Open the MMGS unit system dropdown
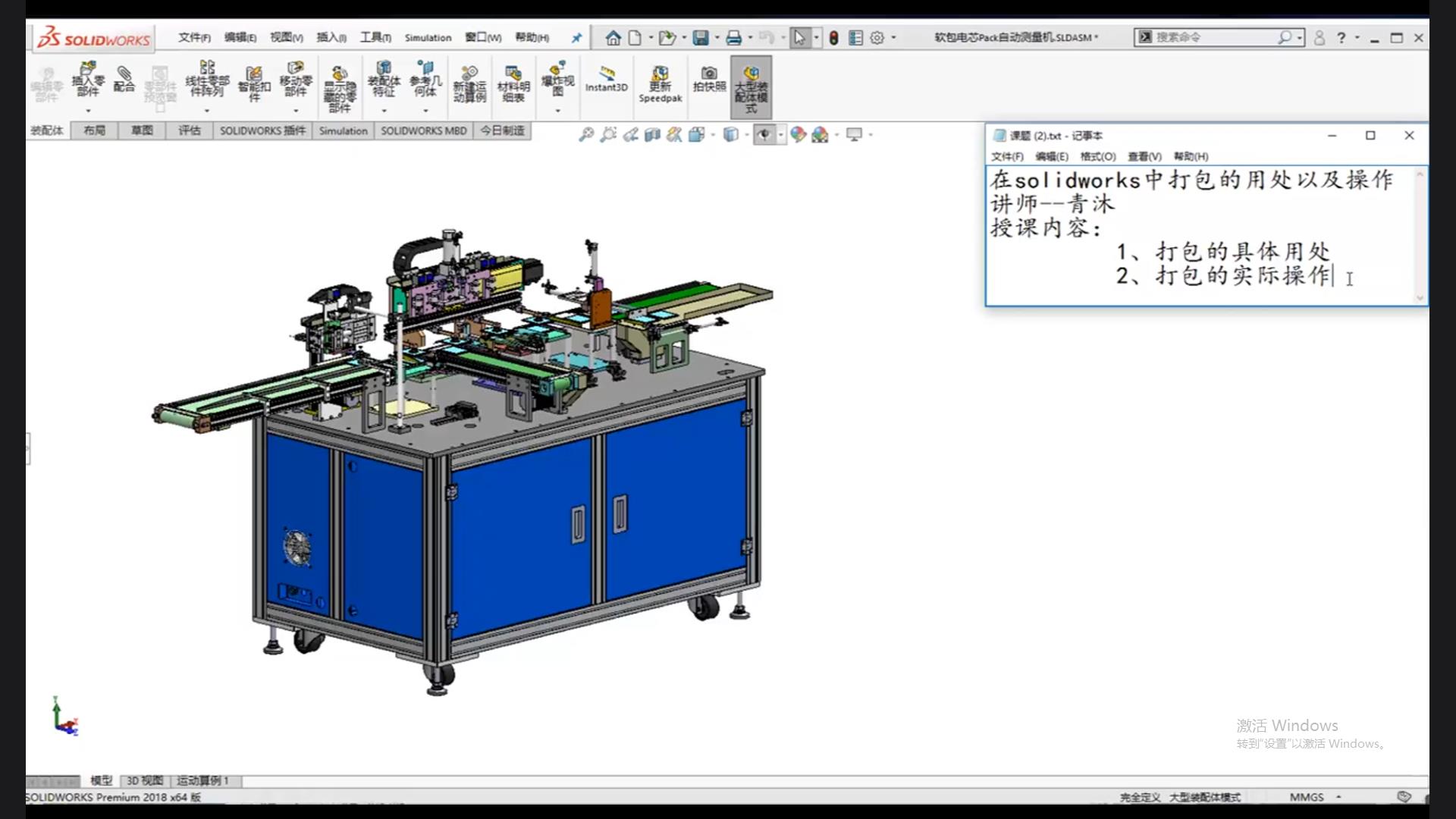The image size is (1456, 819). [1338, 797]
